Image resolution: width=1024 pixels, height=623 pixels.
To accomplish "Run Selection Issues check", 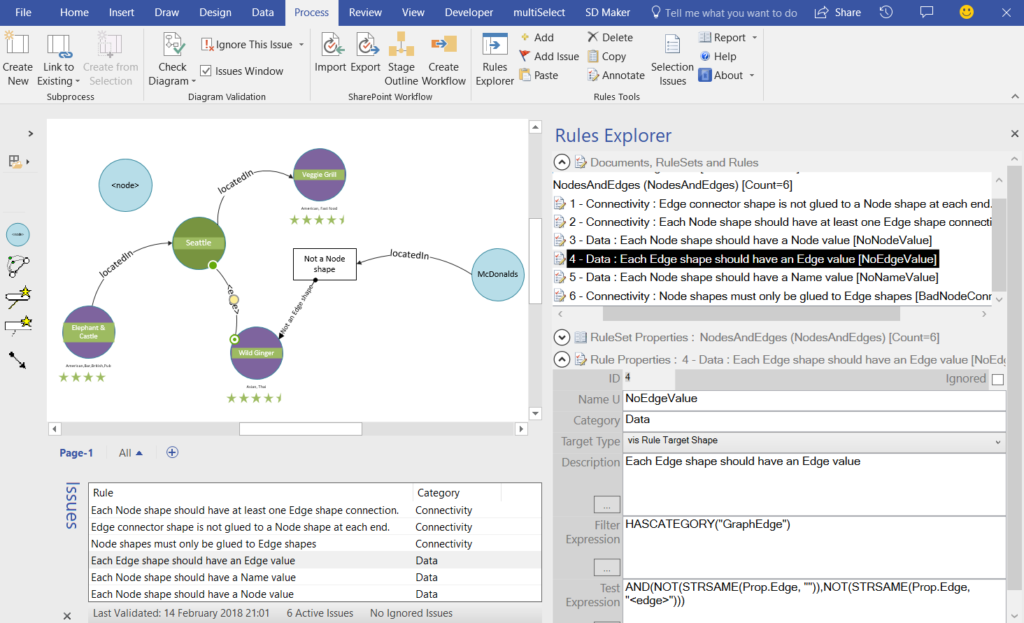I will pos(672,56).
